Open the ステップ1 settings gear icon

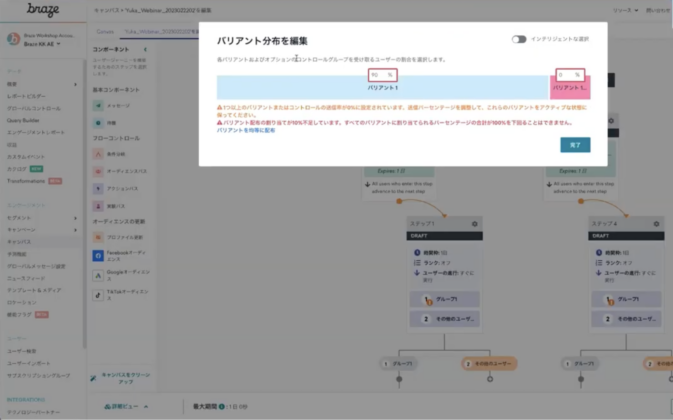[x=475, y=224]
